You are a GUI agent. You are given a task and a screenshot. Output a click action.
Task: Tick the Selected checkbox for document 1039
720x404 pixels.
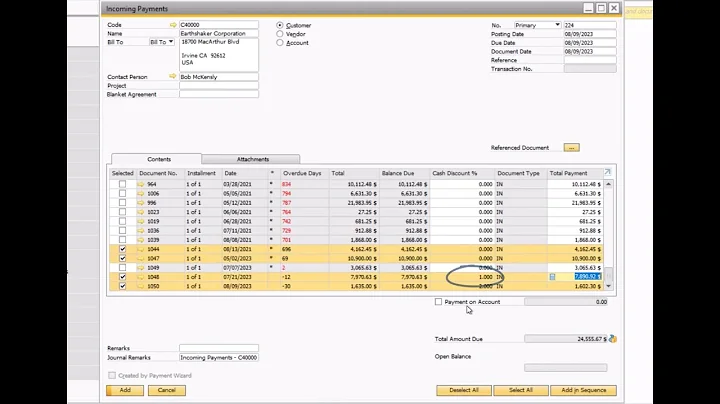pos(122,240)
